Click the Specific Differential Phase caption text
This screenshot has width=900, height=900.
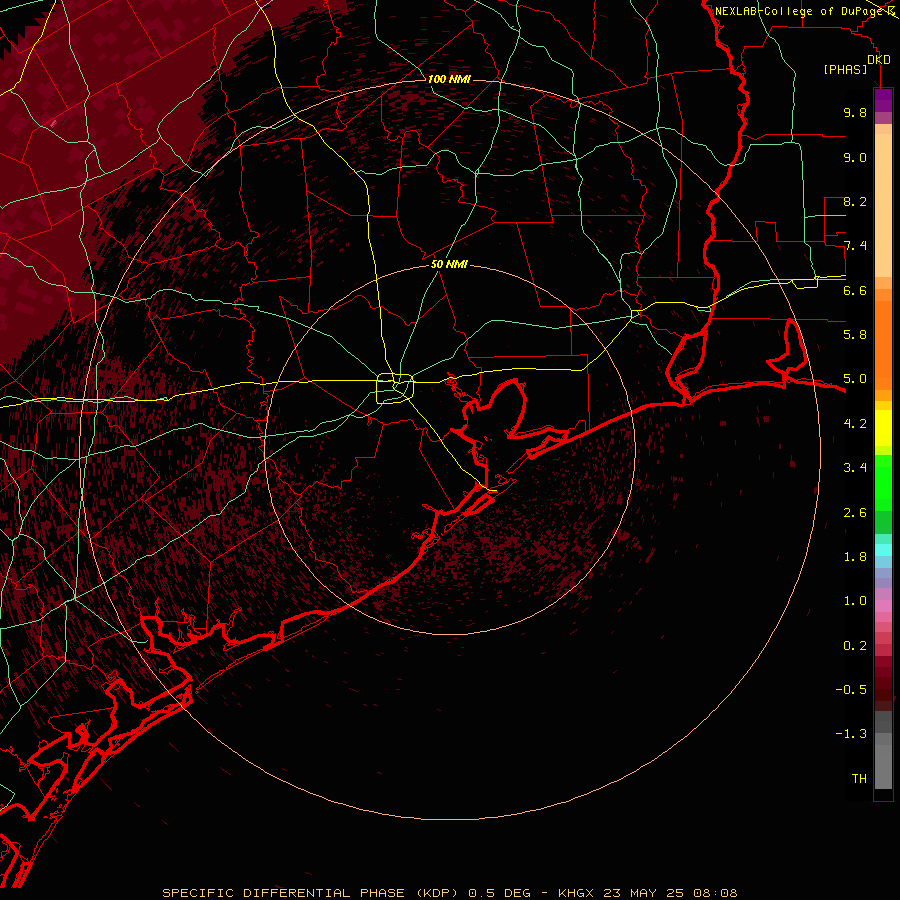(449, 893)
